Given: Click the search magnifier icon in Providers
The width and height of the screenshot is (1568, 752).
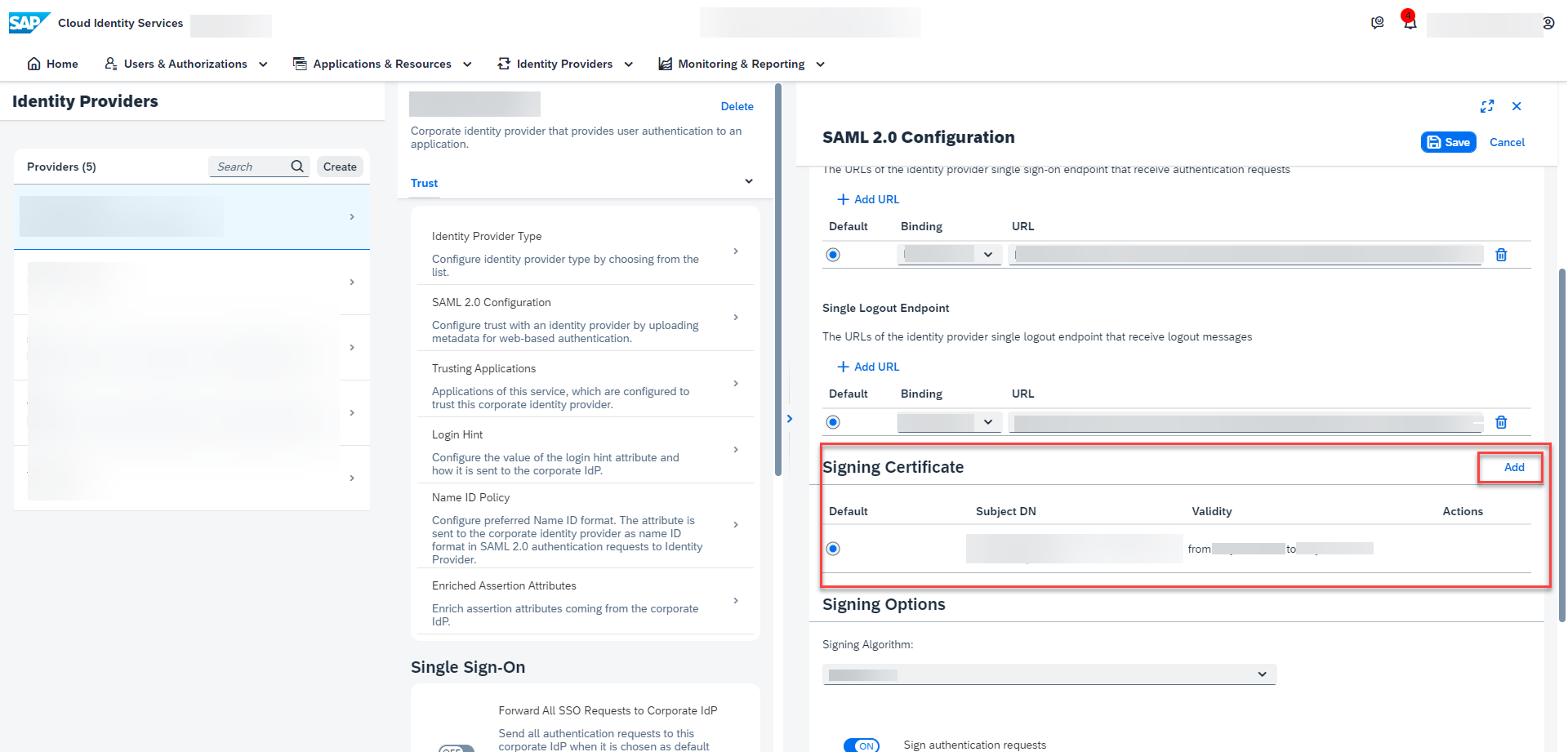Looking at the screenshot, I should tap(297, 167).
